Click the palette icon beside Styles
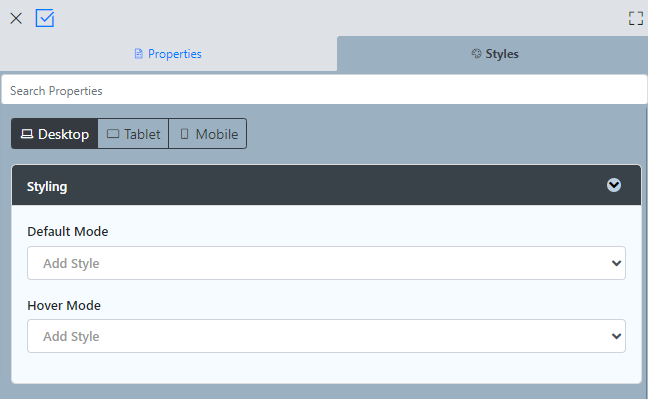The height and width of the screenshot is (399, 648). point(476,53)
